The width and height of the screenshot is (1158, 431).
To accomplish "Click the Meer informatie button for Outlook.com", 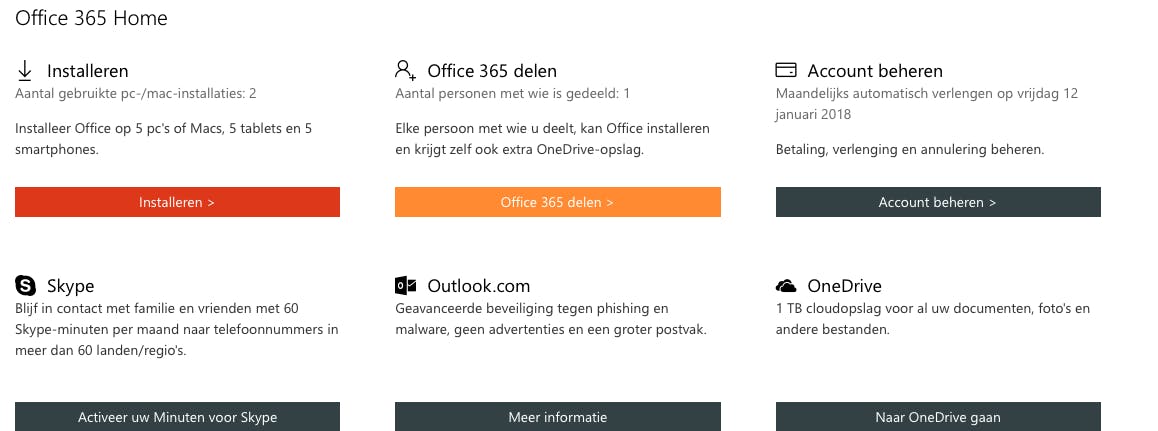I will [x=557, y=417].
